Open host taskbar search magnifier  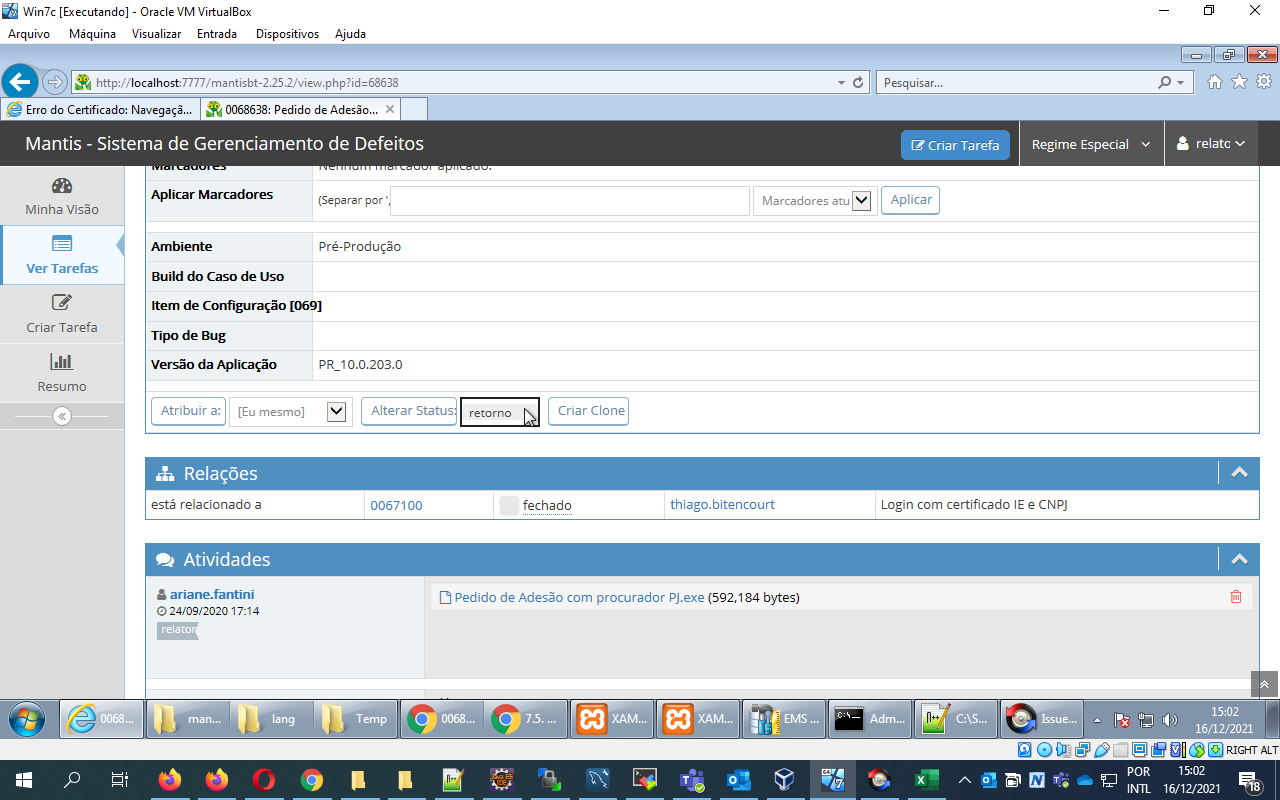tap(72, 780)
